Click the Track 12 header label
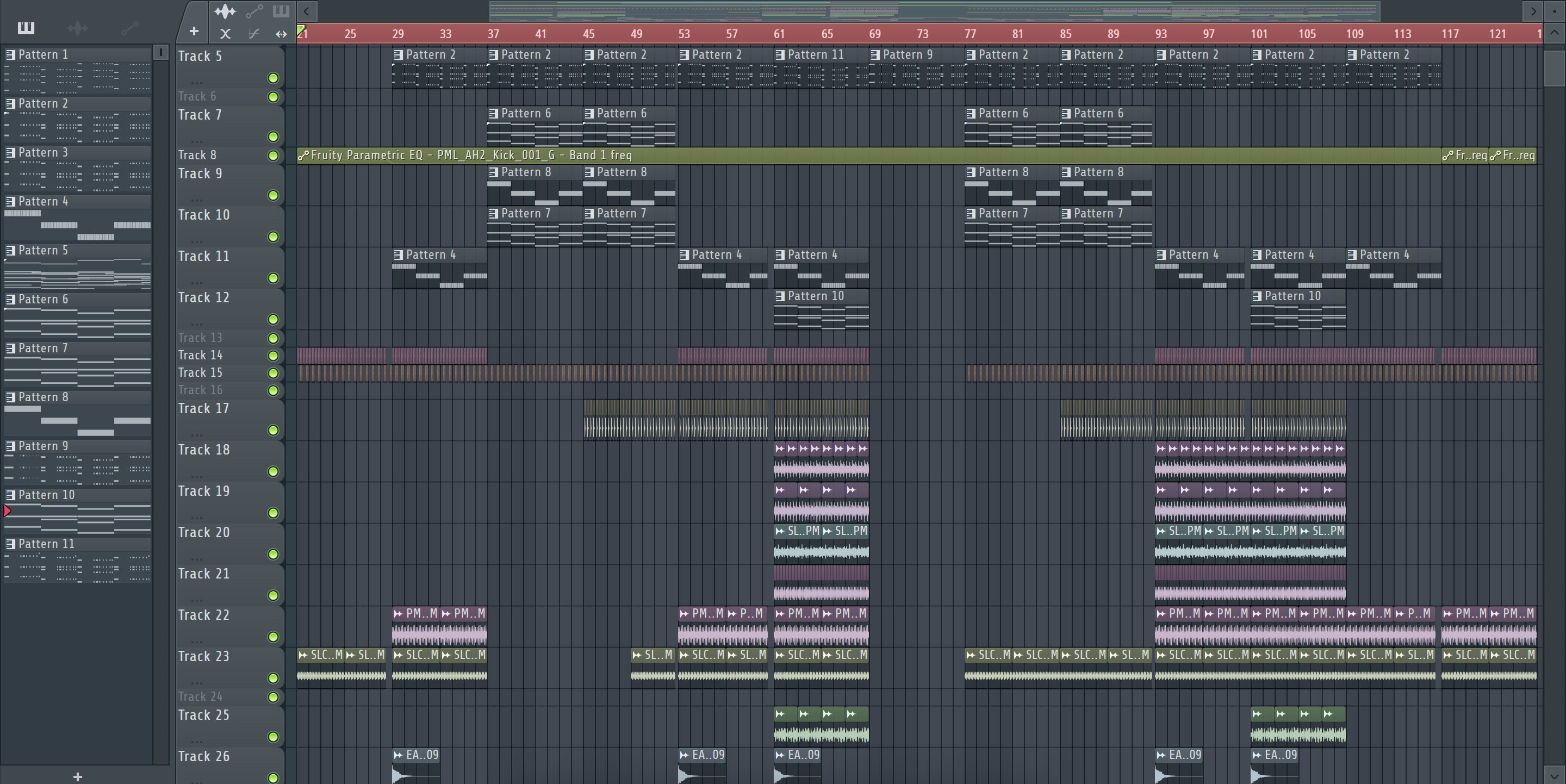 pos(204,298)
